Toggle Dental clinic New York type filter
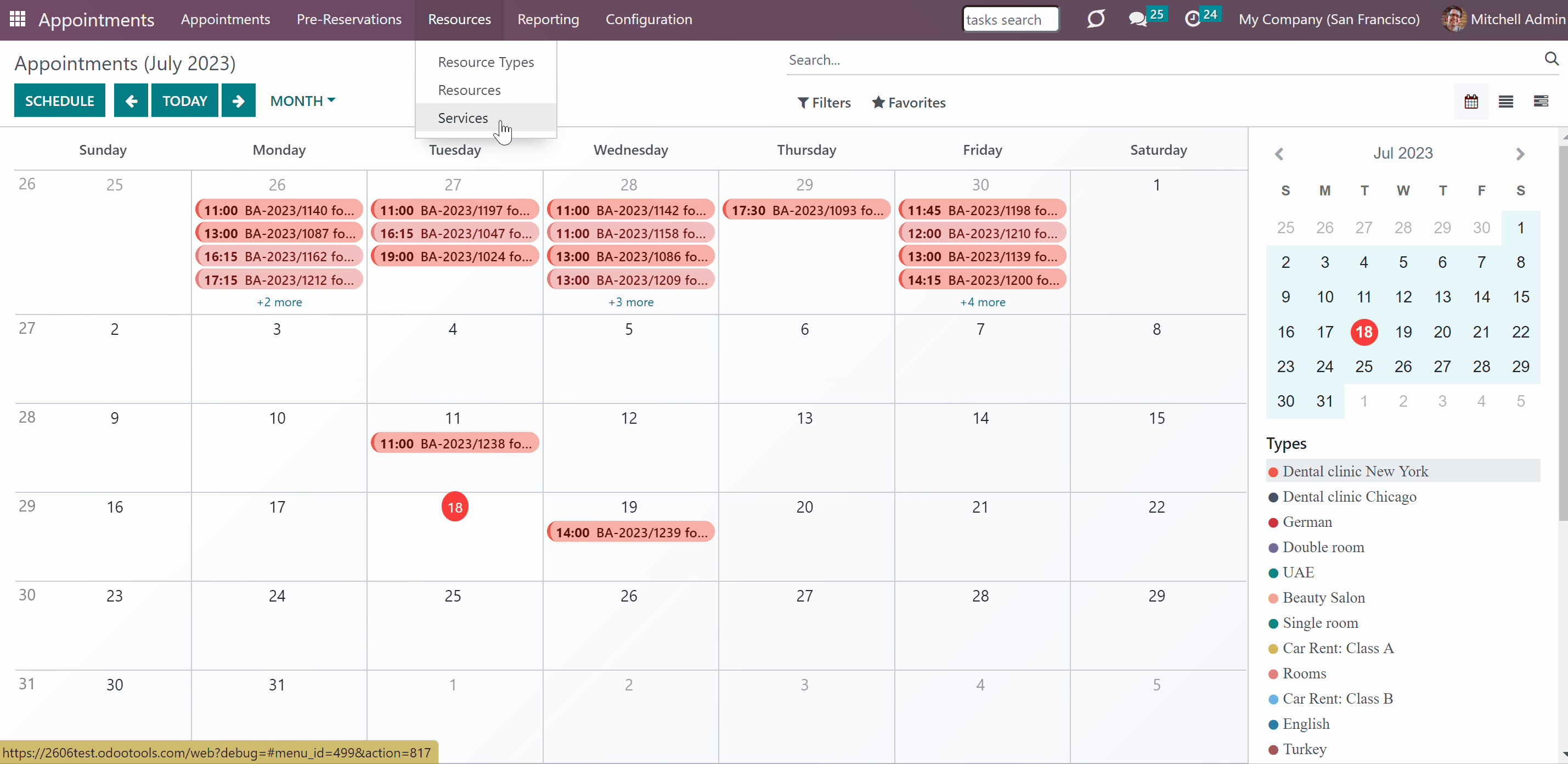The width and height of the screenshot is (1568, 764). (x=1403, y=471)
